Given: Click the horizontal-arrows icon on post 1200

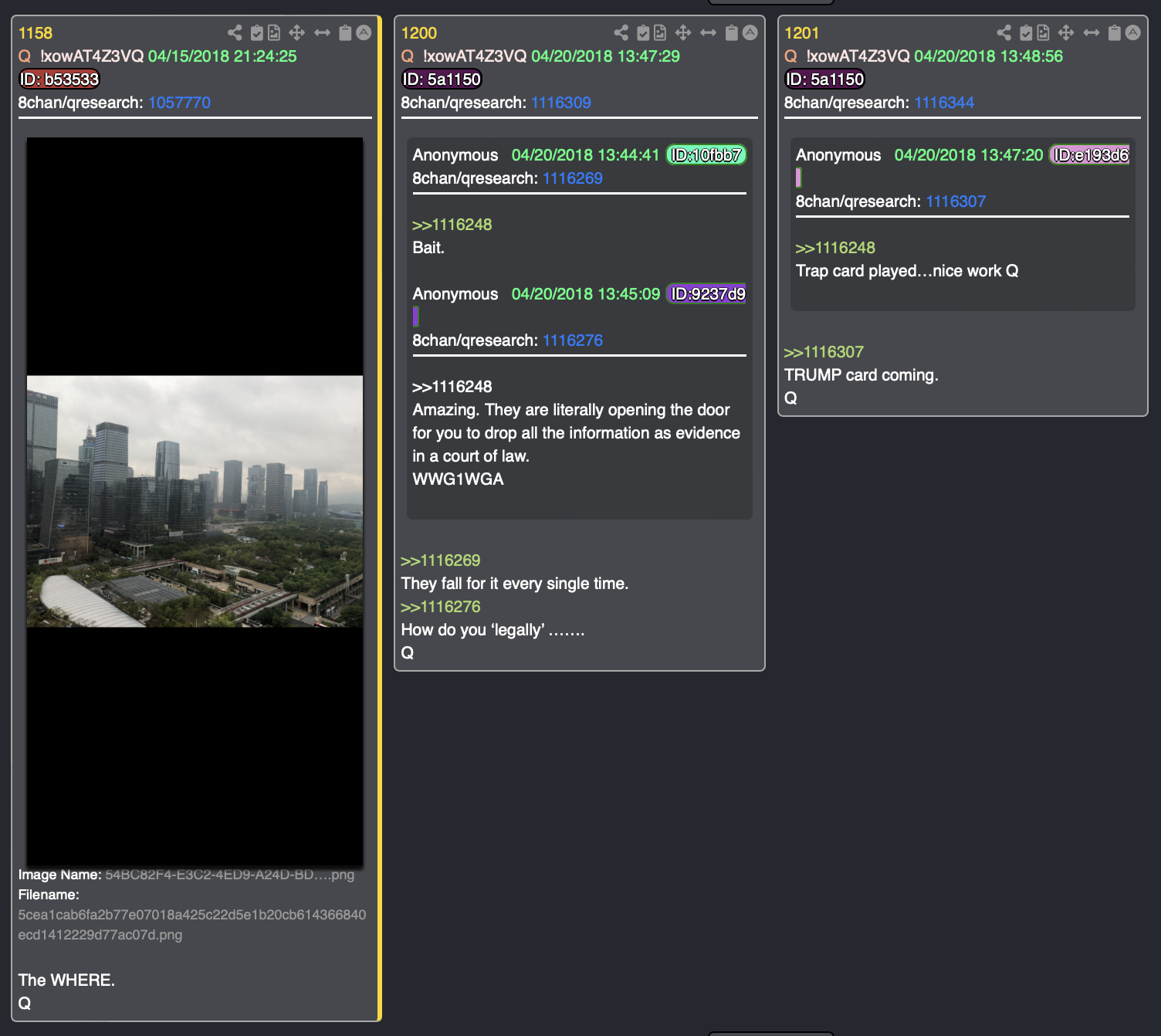Looking at the screenshot, I should pos(708,32).
